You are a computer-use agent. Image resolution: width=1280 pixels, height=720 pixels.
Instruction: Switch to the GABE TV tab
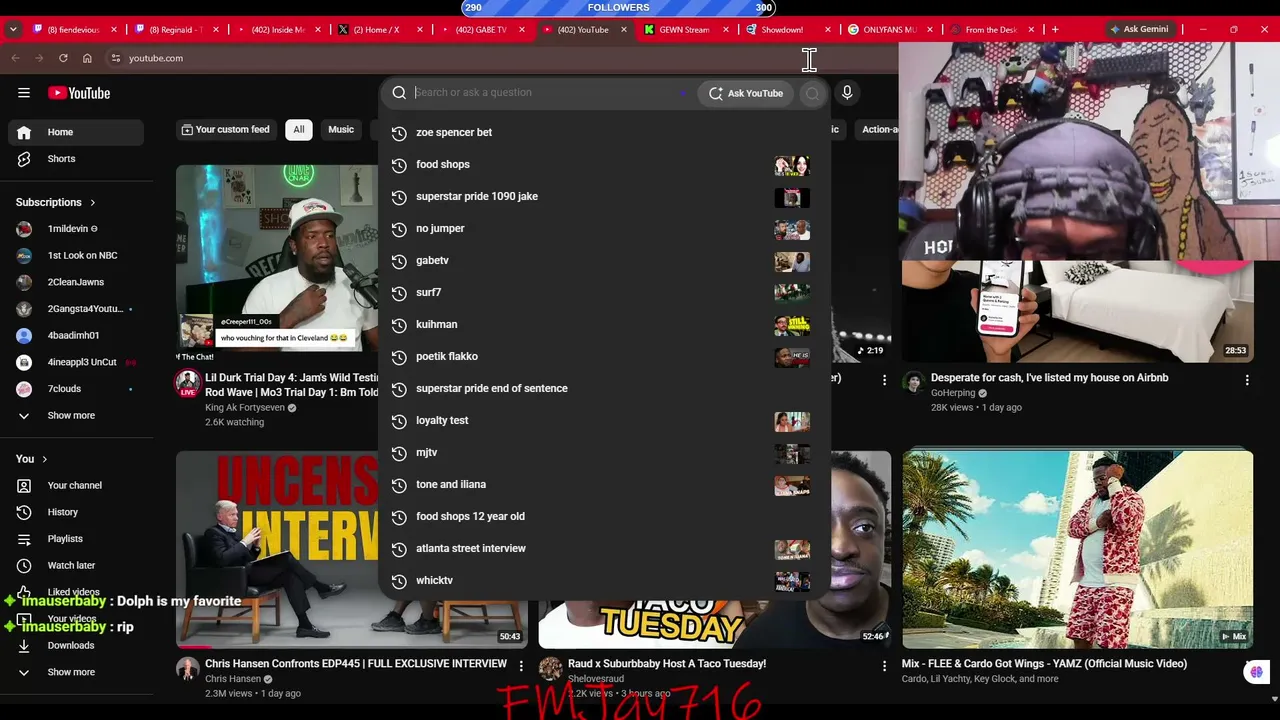pos(485,30)
